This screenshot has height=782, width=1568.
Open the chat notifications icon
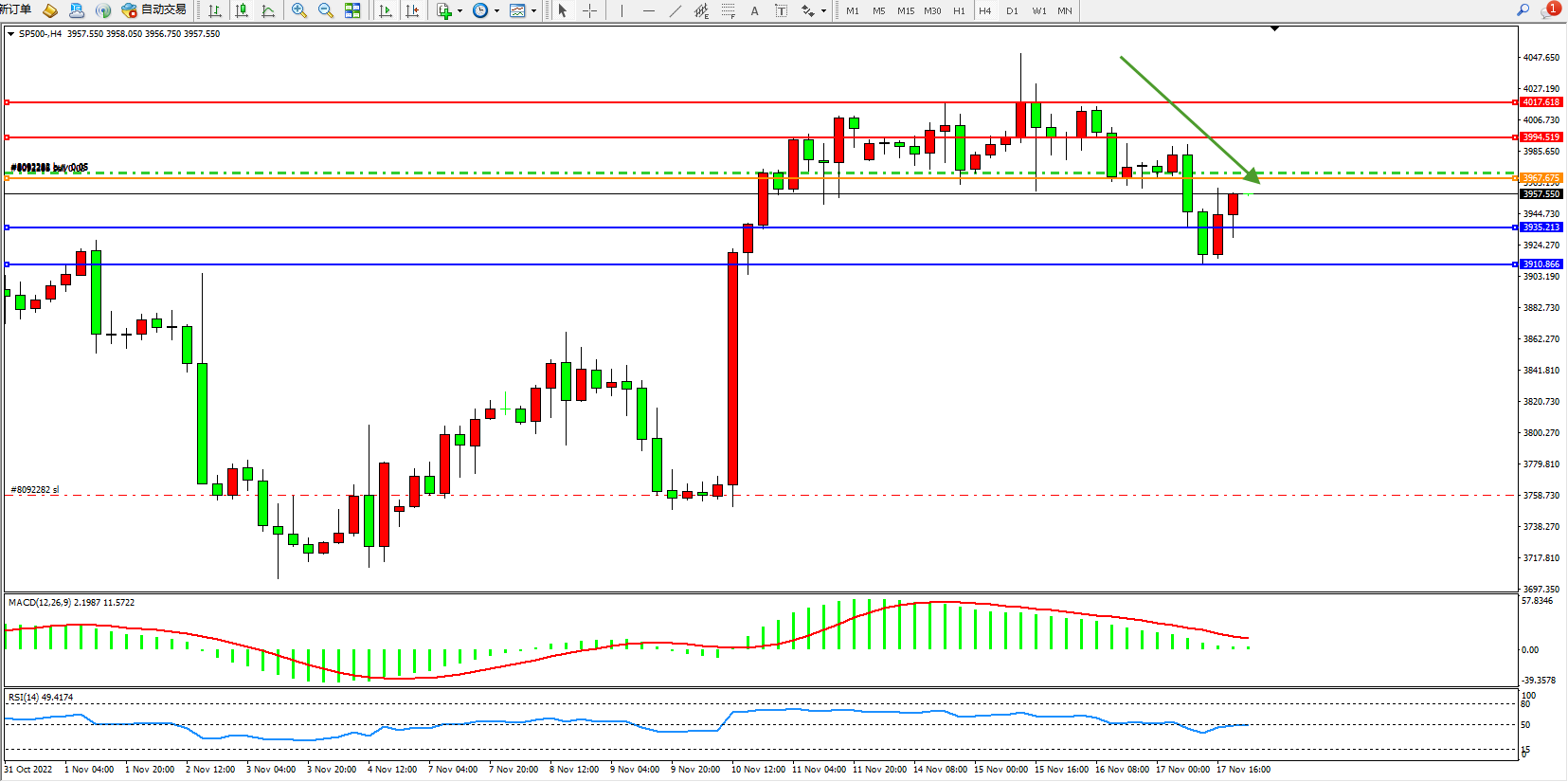click(x=1550, y=9)
